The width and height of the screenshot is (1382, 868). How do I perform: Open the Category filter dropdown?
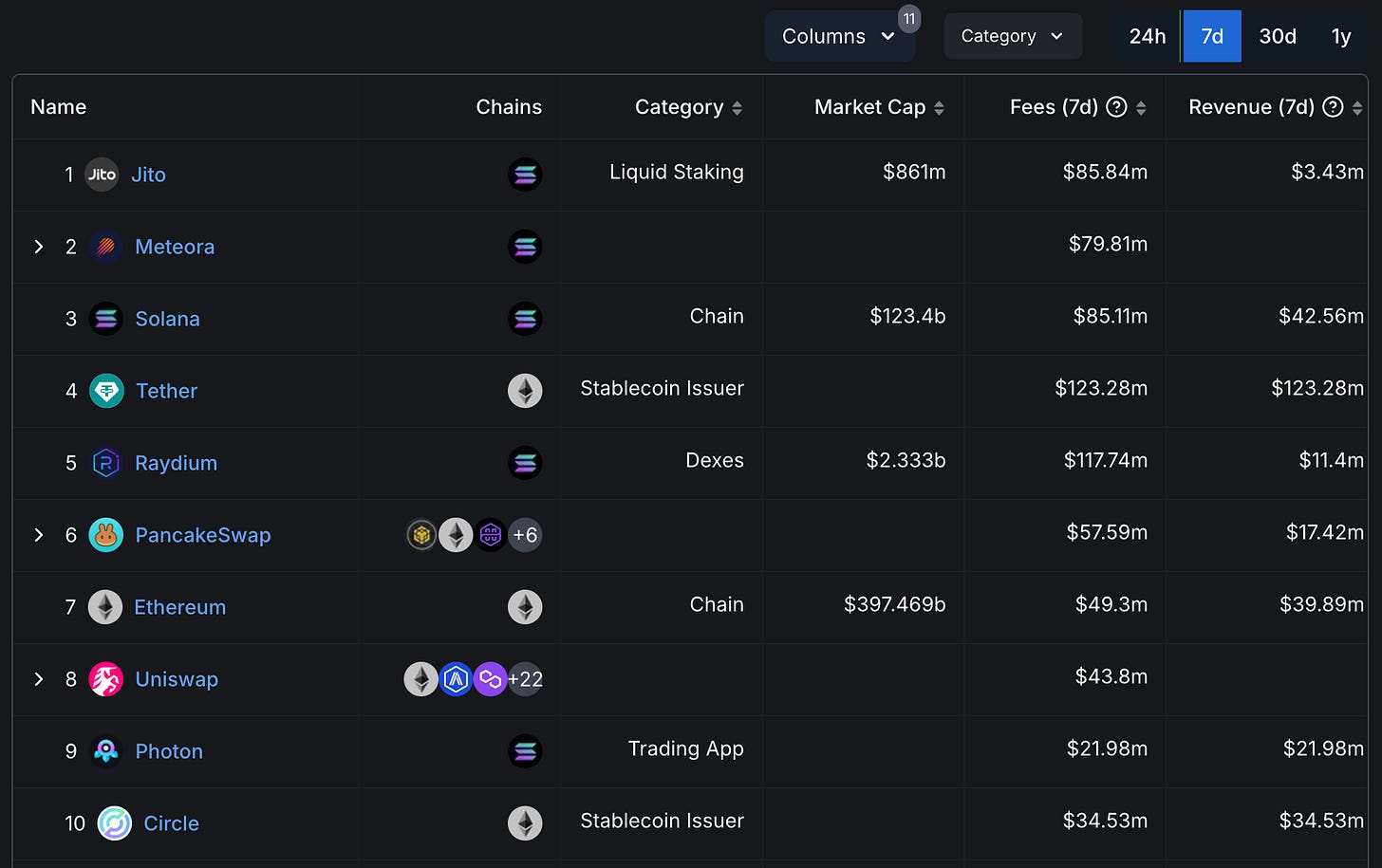click(x=1013, y=36)
